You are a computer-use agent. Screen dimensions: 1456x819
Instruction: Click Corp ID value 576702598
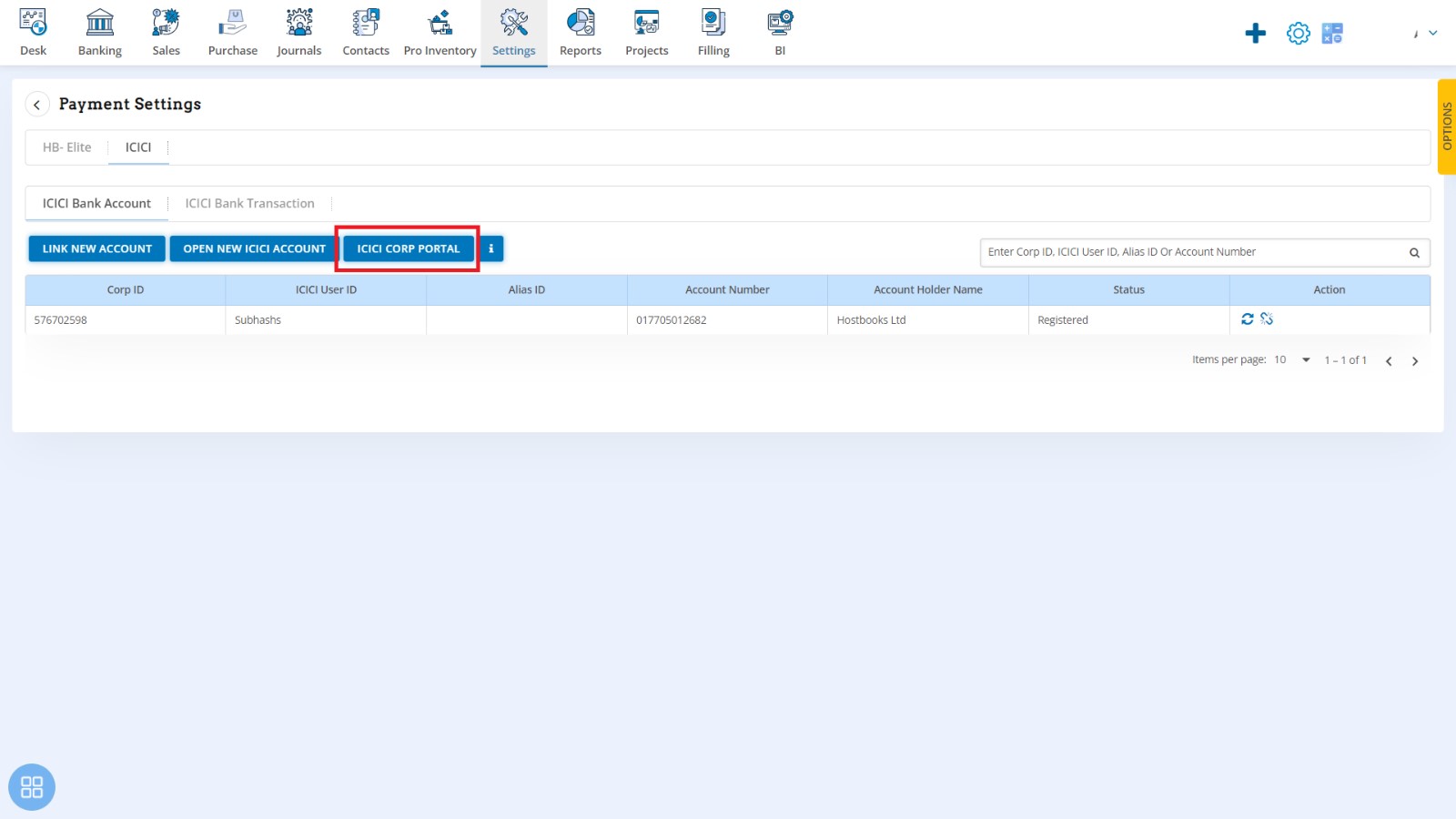61,320
